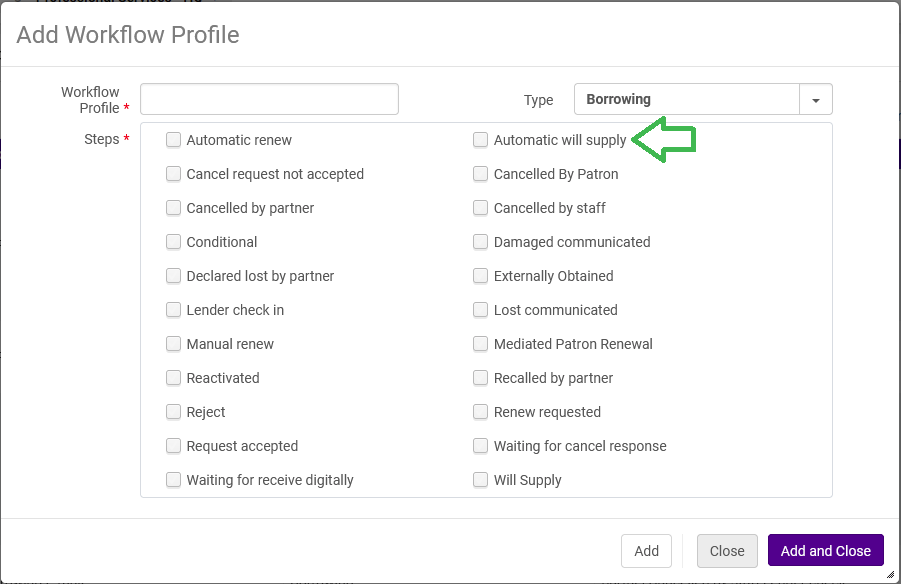Toggle the Cancelled by partner step
Screen dimensions: 901x584
[x=174, y=208]
